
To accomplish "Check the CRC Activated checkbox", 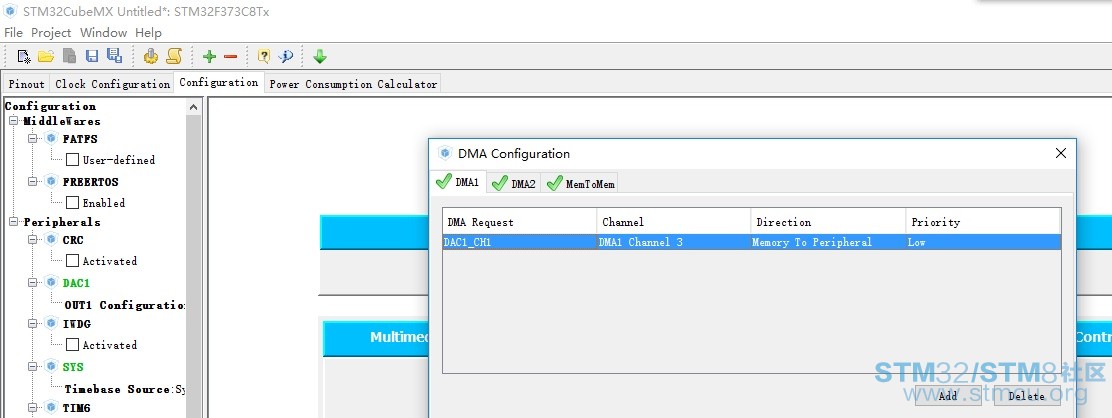I will [x=72, y=260].
